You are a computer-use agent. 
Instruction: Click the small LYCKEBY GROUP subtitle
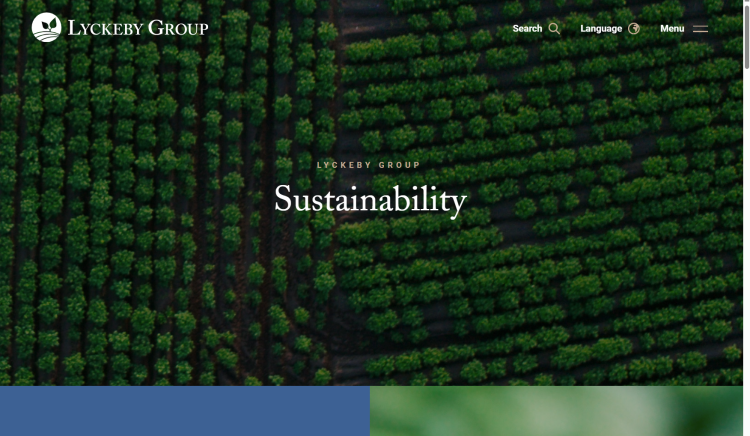click(369, 165)
